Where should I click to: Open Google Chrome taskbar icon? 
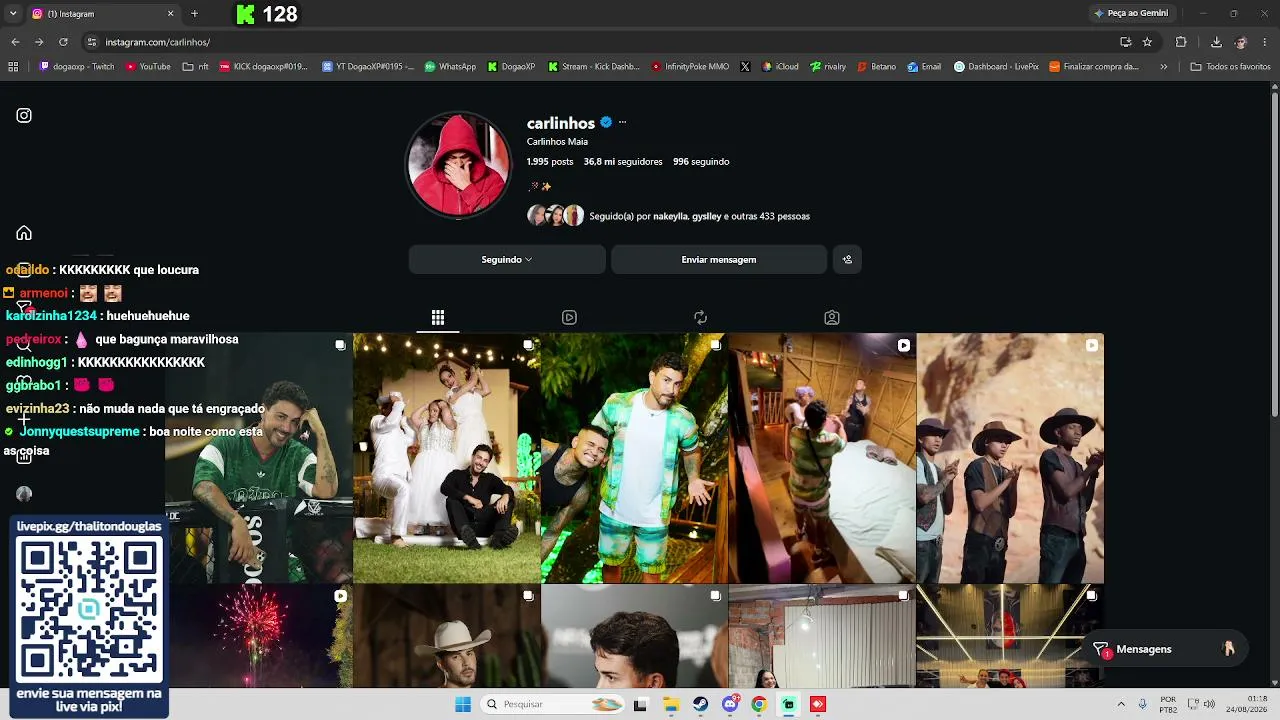coord(759,704)
